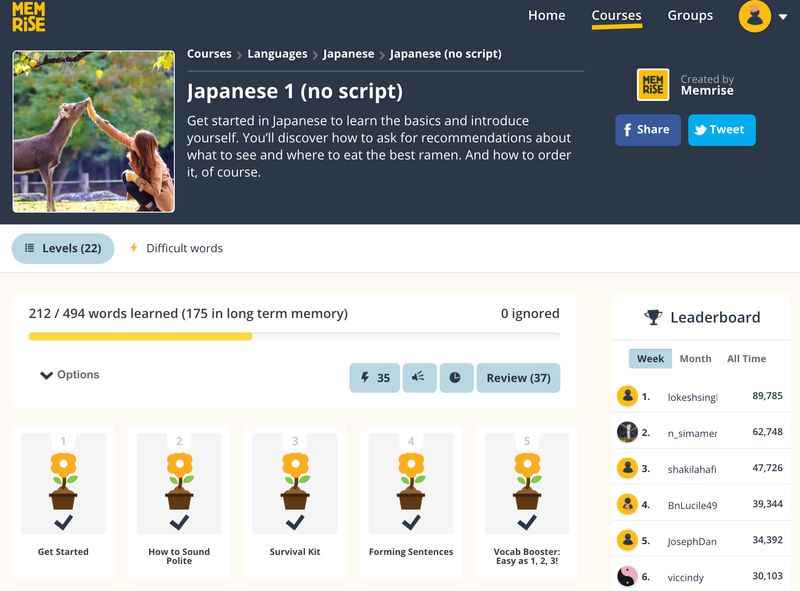
Task: Select the Levels (22) tab
Action: pyautogui.click(x=63, y=248)
